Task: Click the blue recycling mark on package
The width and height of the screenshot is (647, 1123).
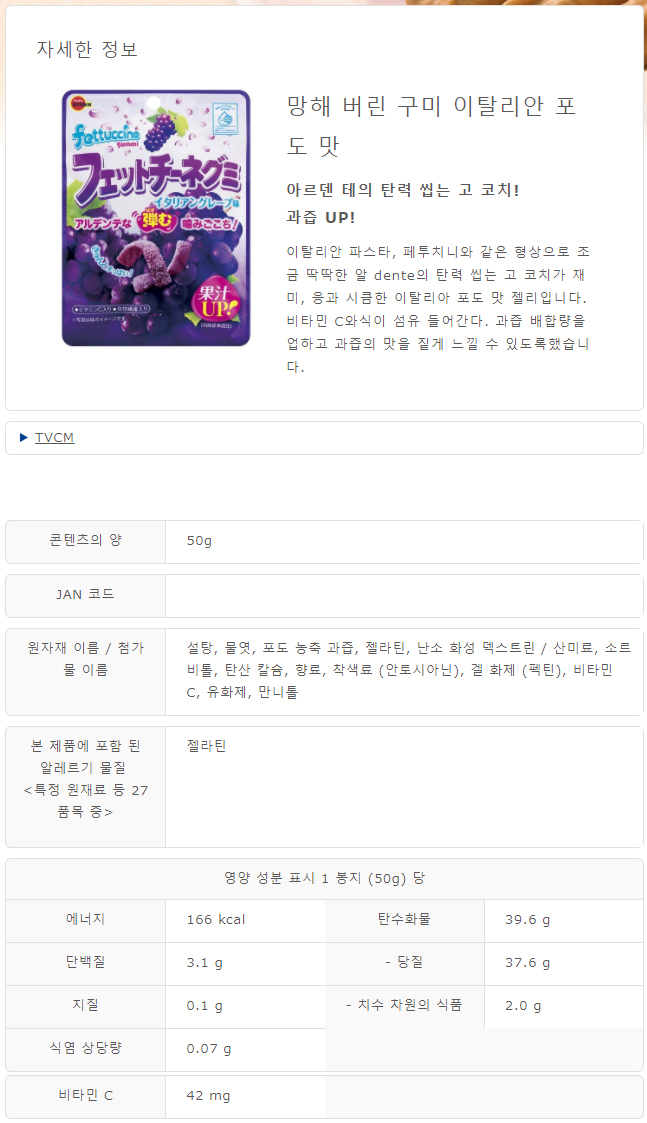Action: pyautogui.click(x=226, y=118)
